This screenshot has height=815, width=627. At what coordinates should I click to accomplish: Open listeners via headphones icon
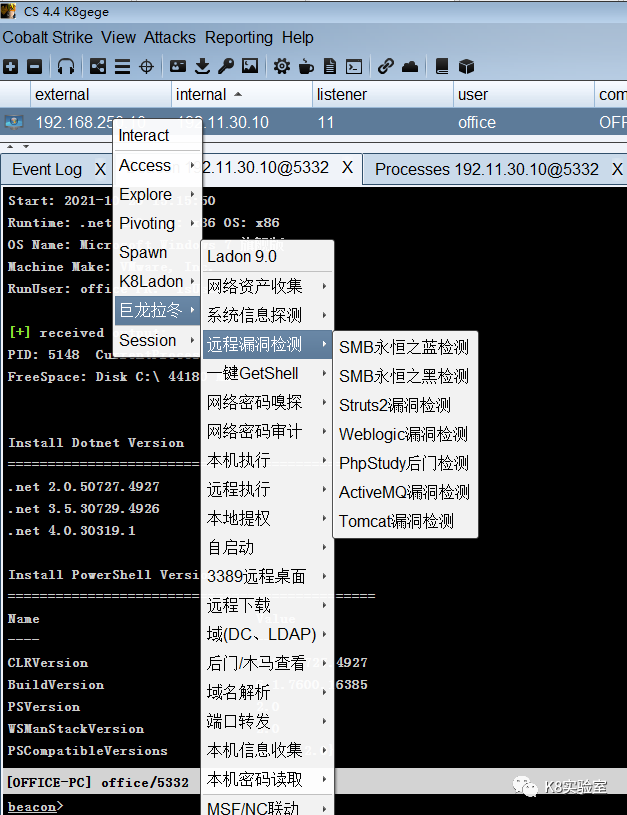[66, 67]
